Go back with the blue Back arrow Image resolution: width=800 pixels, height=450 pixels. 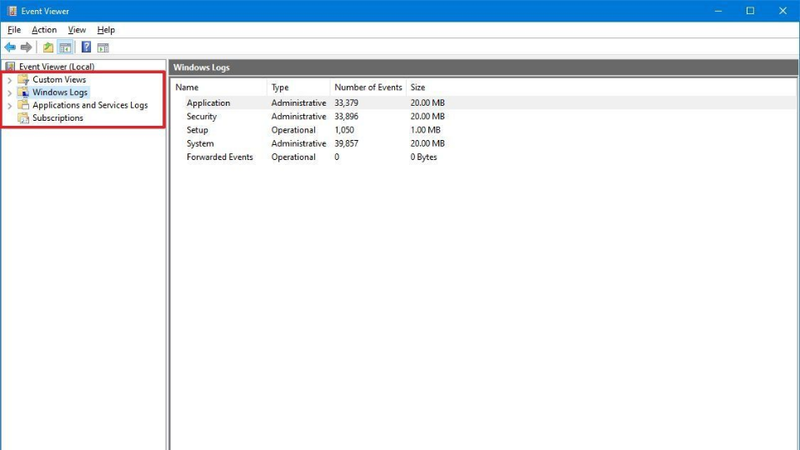tap(10, 47)
